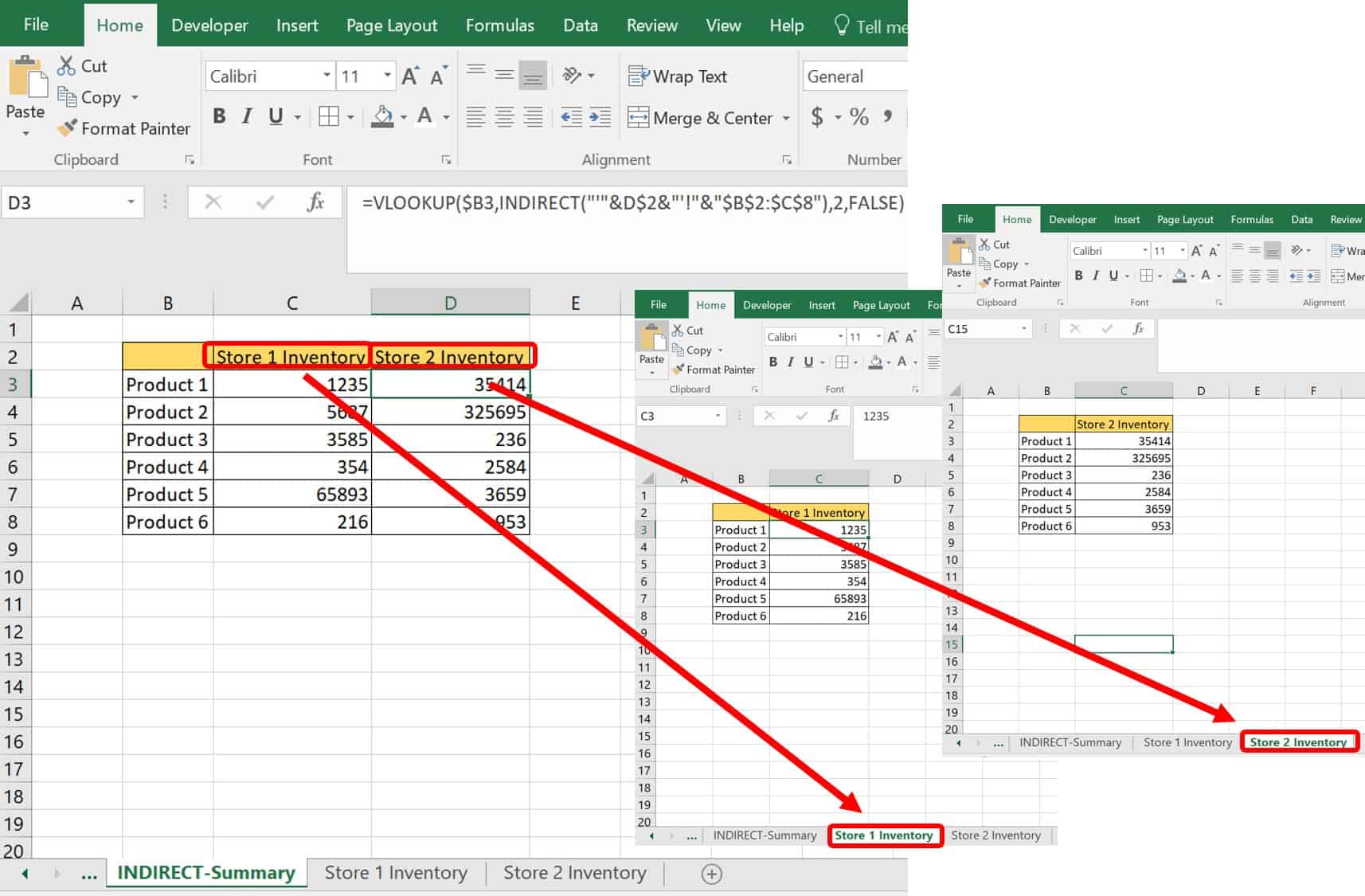Show hidden sheets via ellipsis in main window
The height and width of the screenshot is (896, 1365).
[x=89, y=874]
